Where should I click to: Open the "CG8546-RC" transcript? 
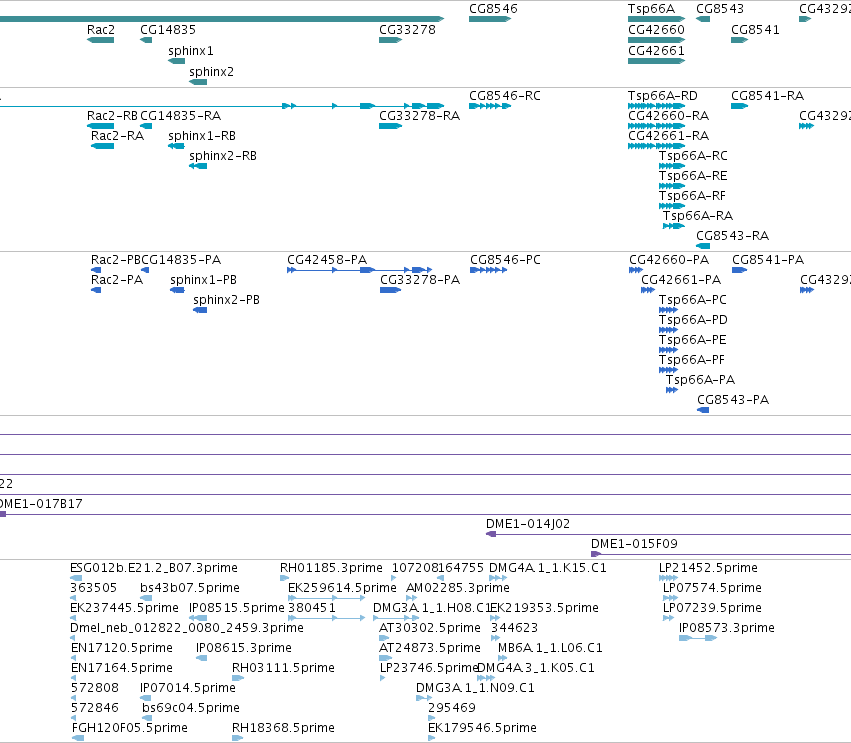coord(505,96)
